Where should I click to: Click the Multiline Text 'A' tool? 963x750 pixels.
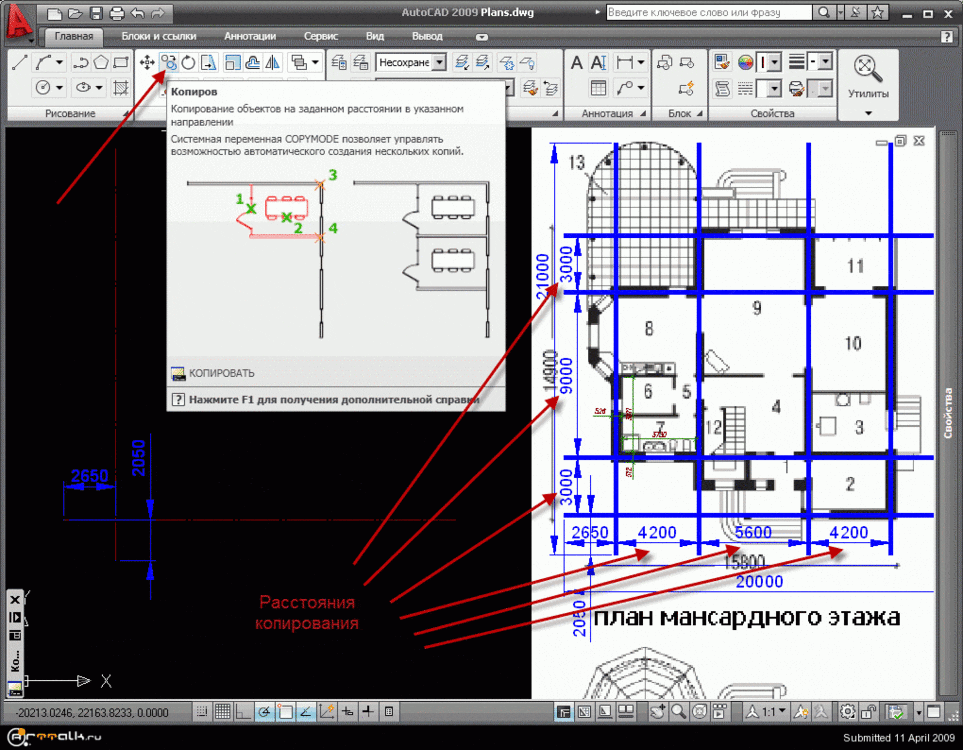[x=577, y=63]
